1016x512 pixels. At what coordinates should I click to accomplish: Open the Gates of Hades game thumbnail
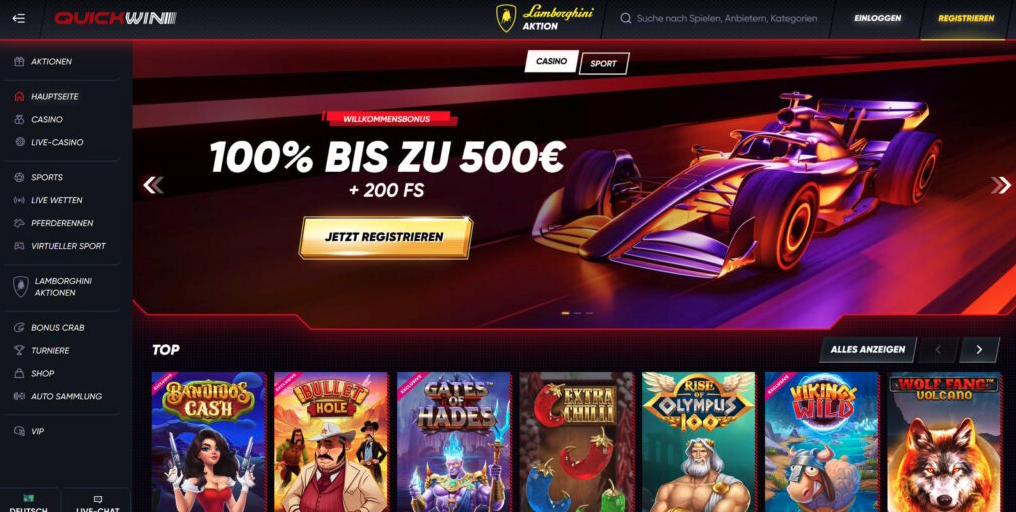point(454,442)
